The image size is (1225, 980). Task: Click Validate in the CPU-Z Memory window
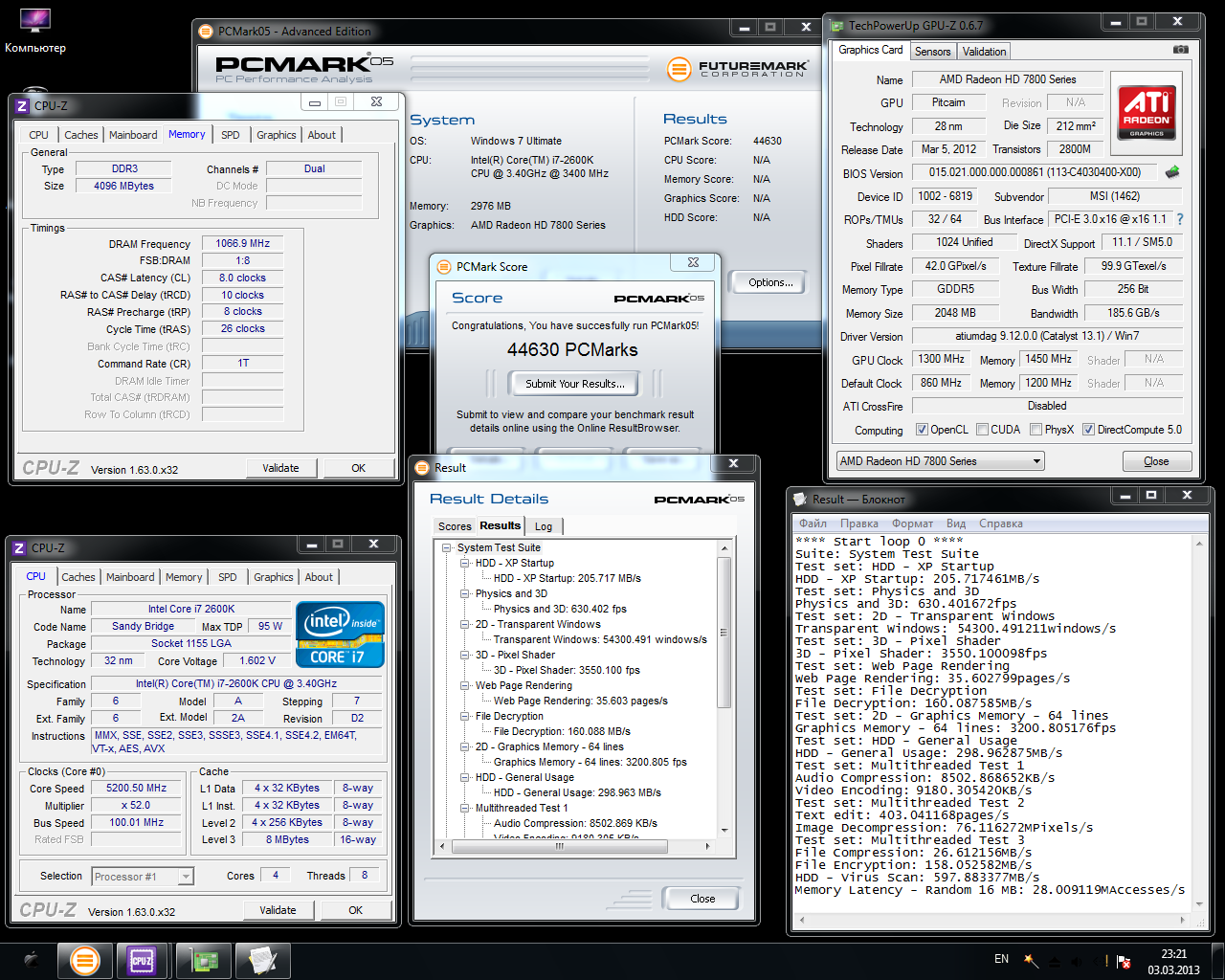click(x=280, y=468)
